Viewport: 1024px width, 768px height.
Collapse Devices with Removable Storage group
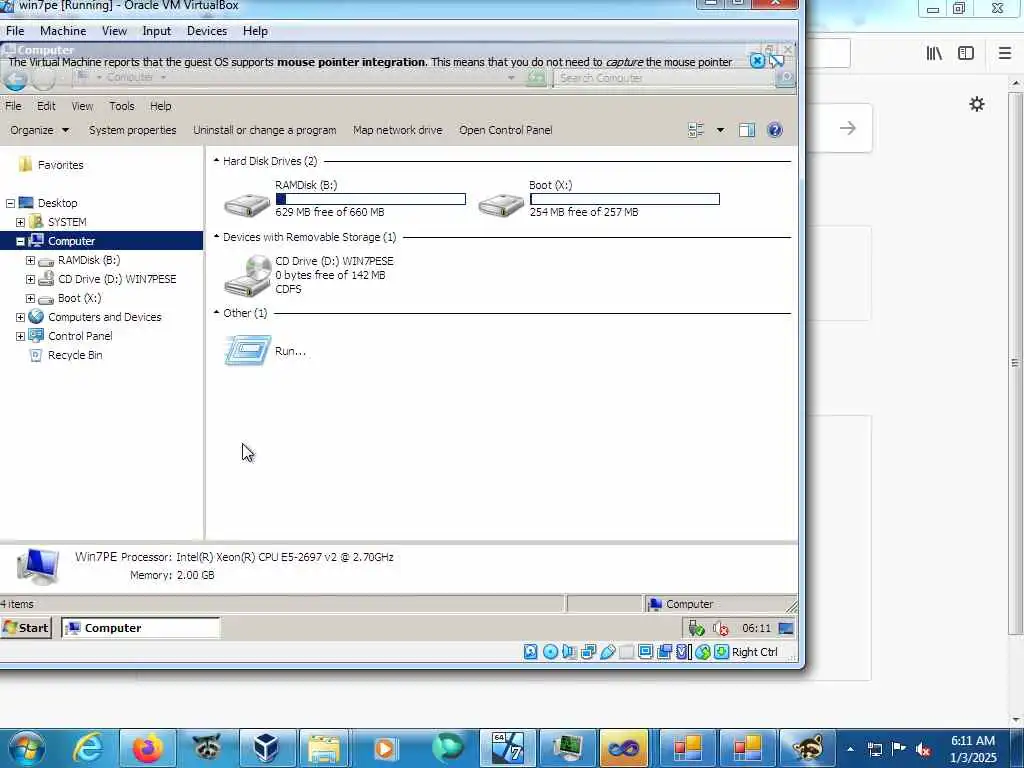click(216, 236)
